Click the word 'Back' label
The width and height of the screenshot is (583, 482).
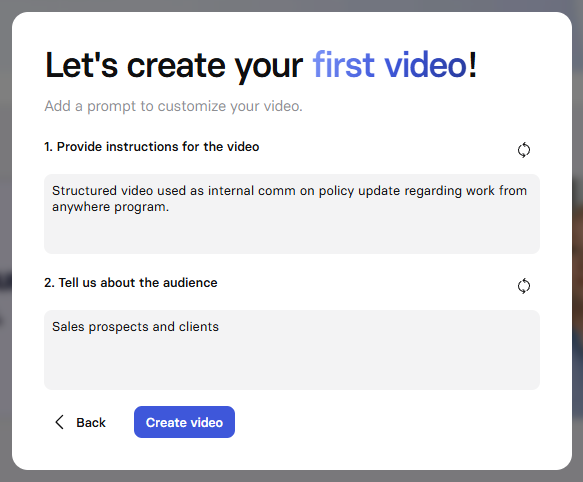click(91, 422)
